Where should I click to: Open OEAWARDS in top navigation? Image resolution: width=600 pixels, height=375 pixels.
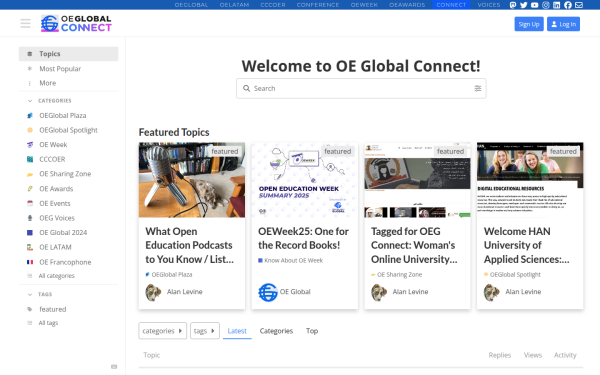click(407, 5)
